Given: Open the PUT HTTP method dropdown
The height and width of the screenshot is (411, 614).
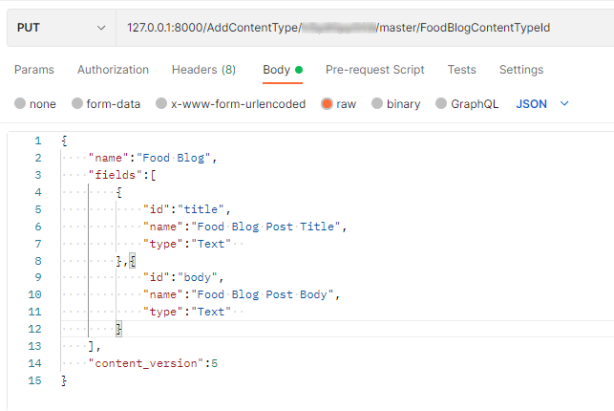Looking at the screenshot, I should tap(61, 28).
